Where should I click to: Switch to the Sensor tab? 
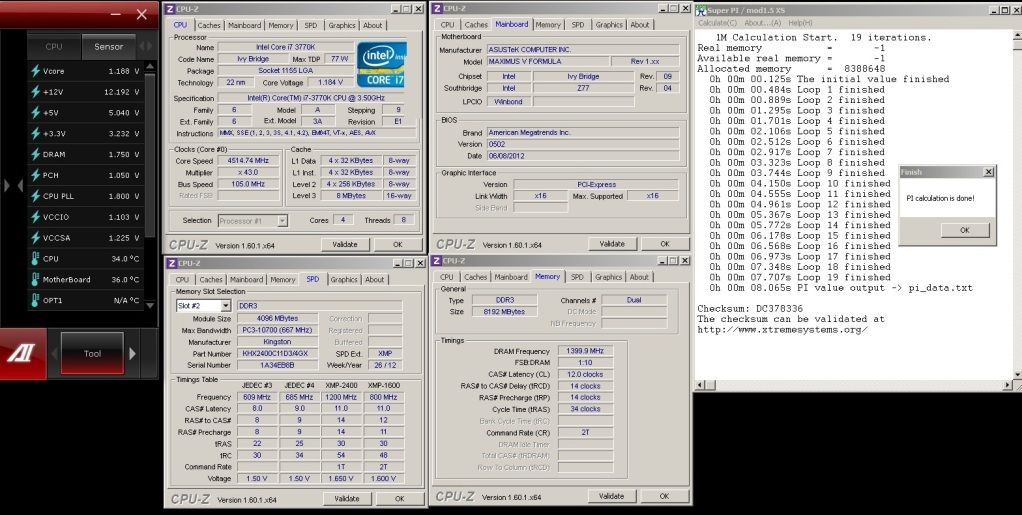click(109, 46)
